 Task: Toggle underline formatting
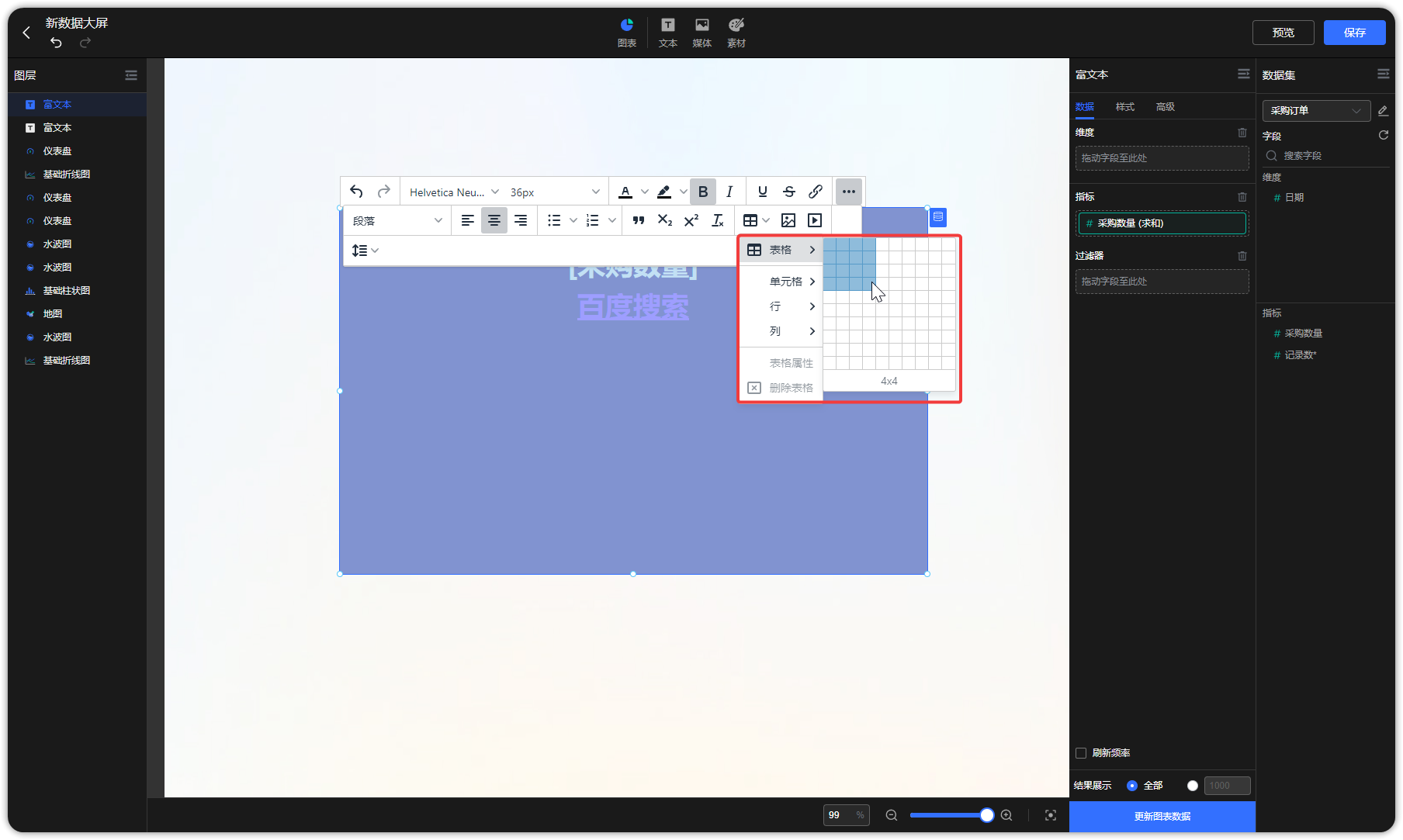point(763,192)
